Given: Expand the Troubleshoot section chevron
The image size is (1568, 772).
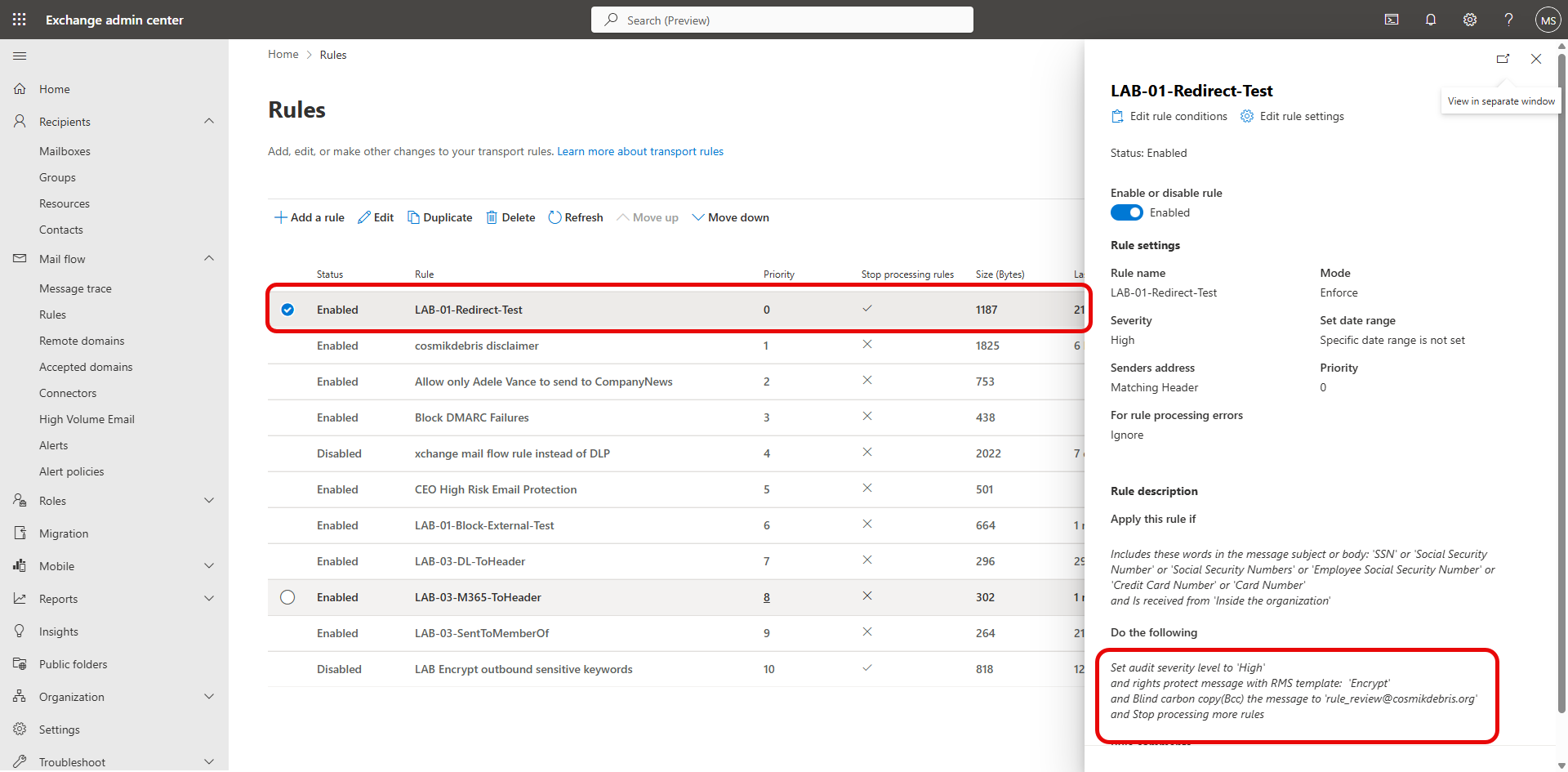Looking at the screenshot, I should 209,761.
